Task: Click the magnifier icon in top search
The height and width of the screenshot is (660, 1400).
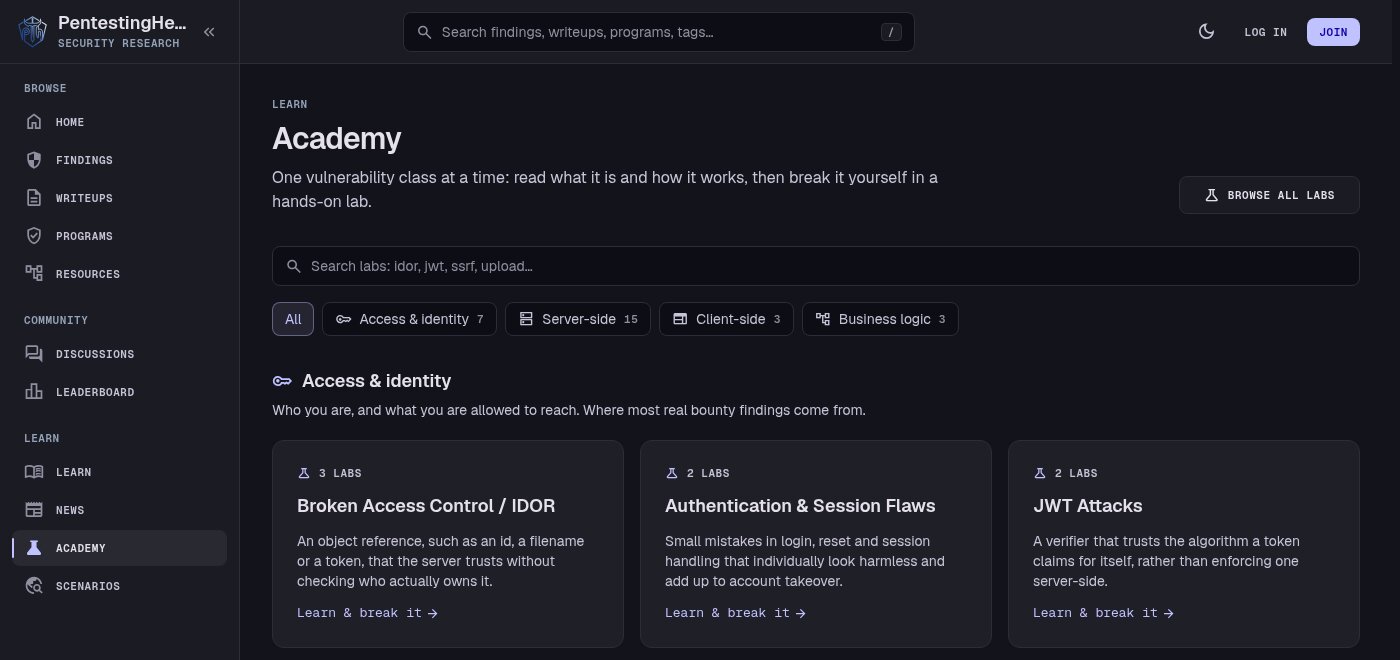Action: pos(424,32)
